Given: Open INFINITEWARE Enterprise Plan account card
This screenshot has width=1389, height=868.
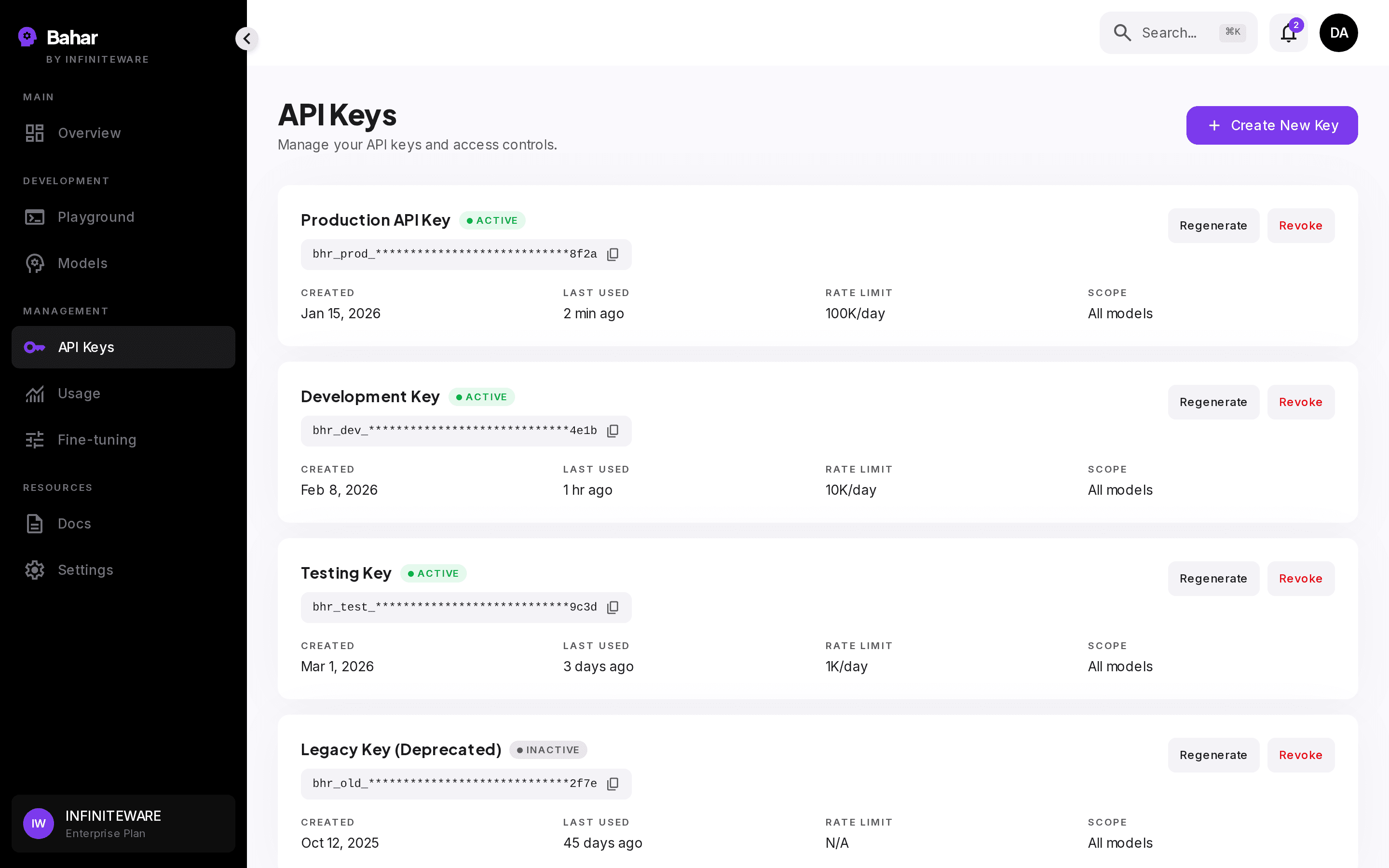Looking at the screenshot, I should click(123, 824).
